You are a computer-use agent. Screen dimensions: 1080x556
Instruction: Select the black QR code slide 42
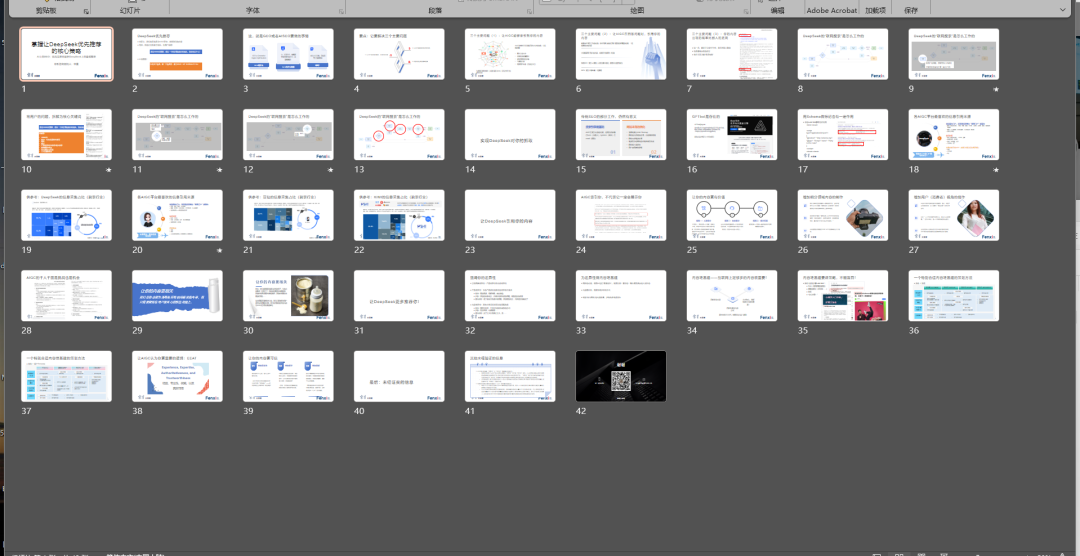pyautogui.click(x=620, y=376)
